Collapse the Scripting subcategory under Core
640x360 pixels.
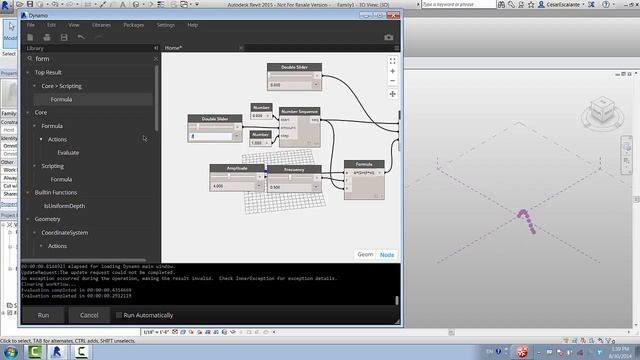34,166
